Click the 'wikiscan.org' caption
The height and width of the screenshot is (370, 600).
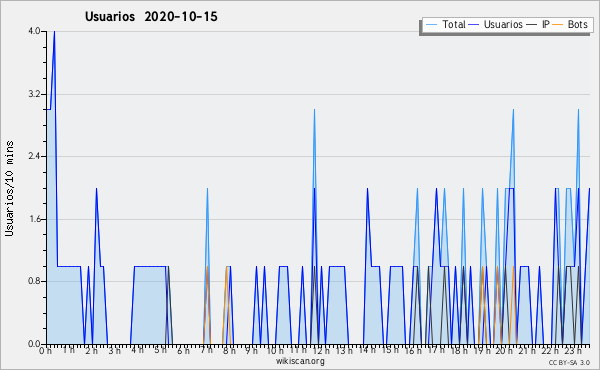tap(300, 361)
